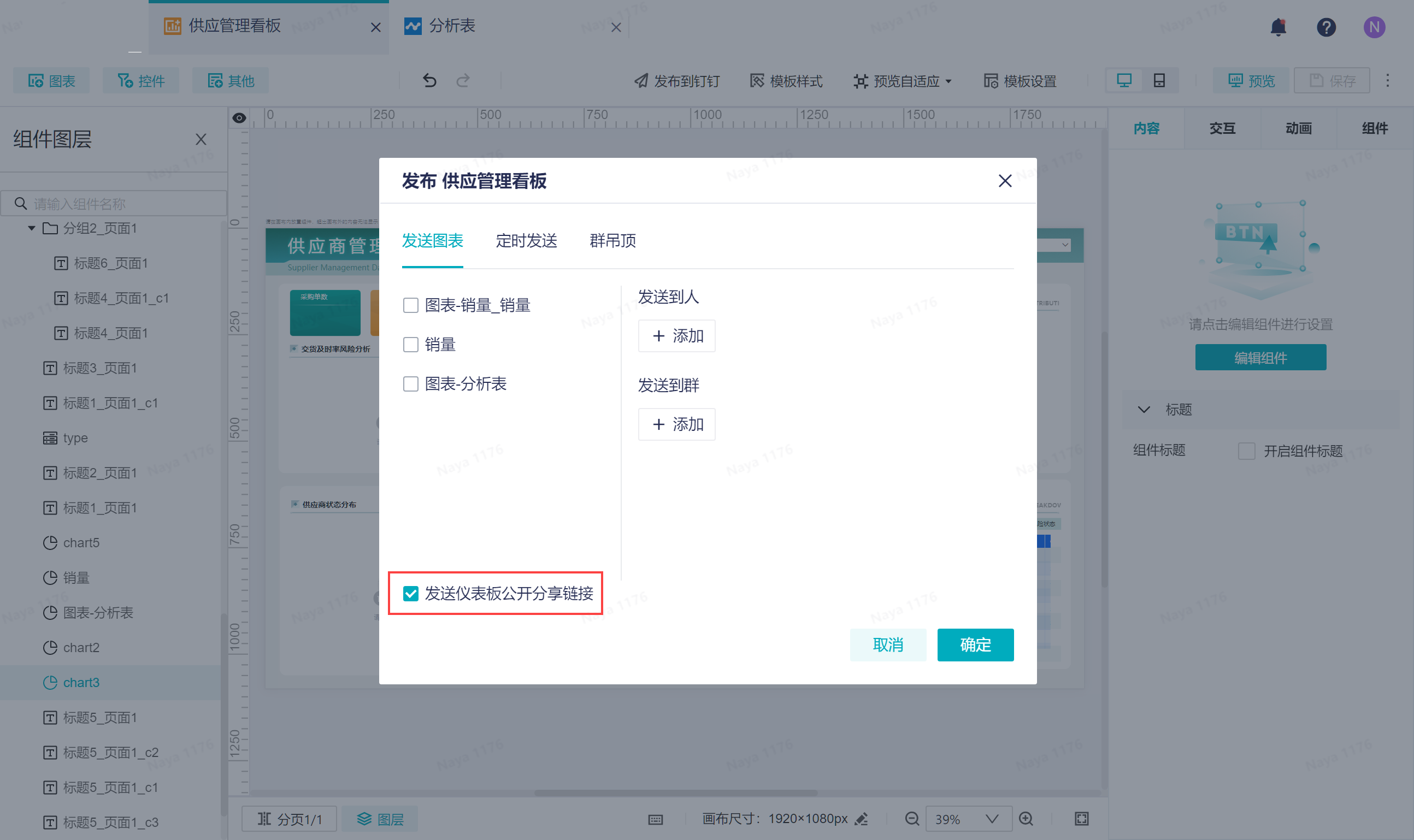
Task: Check the 销量 checkbox in dialog
Action: (x=410, y=345)
